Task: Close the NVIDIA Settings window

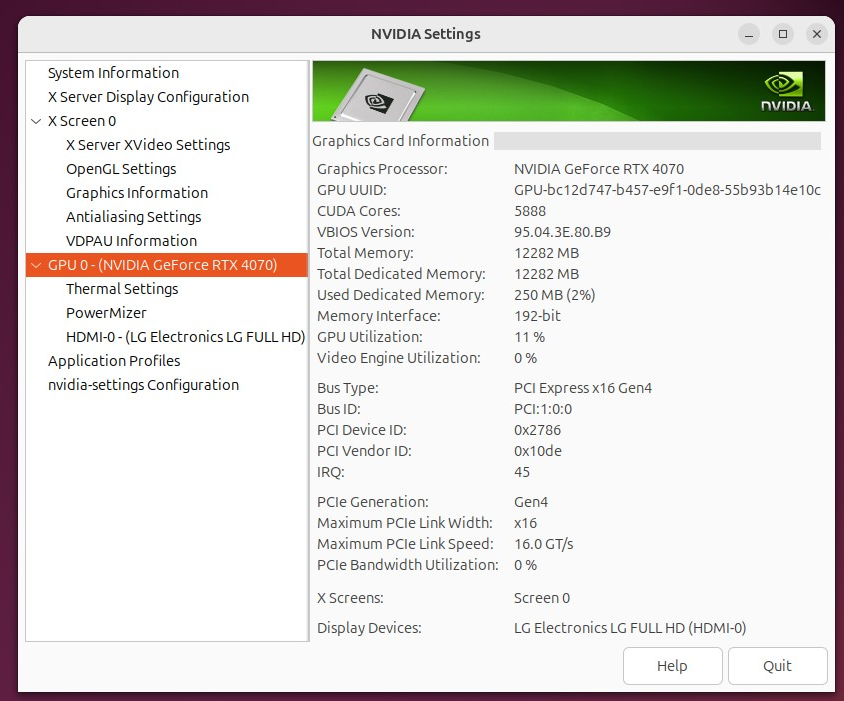Action: [817, 34]
